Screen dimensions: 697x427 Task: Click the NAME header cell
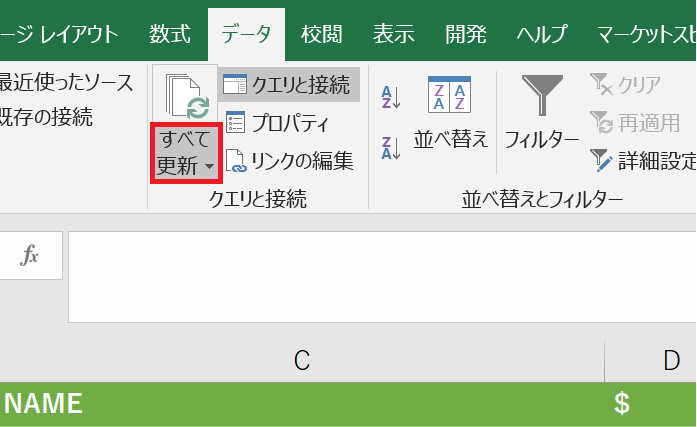[302, 403]
